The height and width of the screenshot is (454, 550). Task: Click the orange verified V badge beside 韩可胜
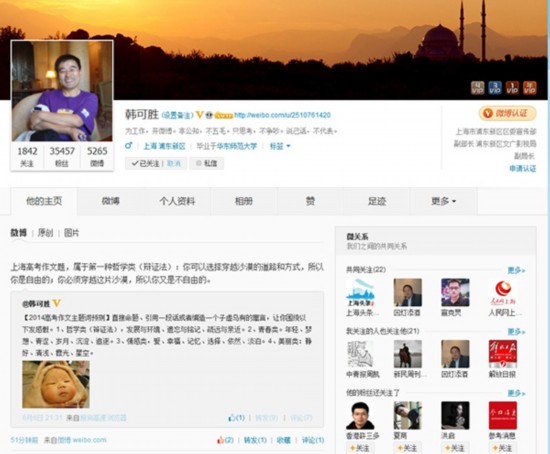tap(200, 115)
